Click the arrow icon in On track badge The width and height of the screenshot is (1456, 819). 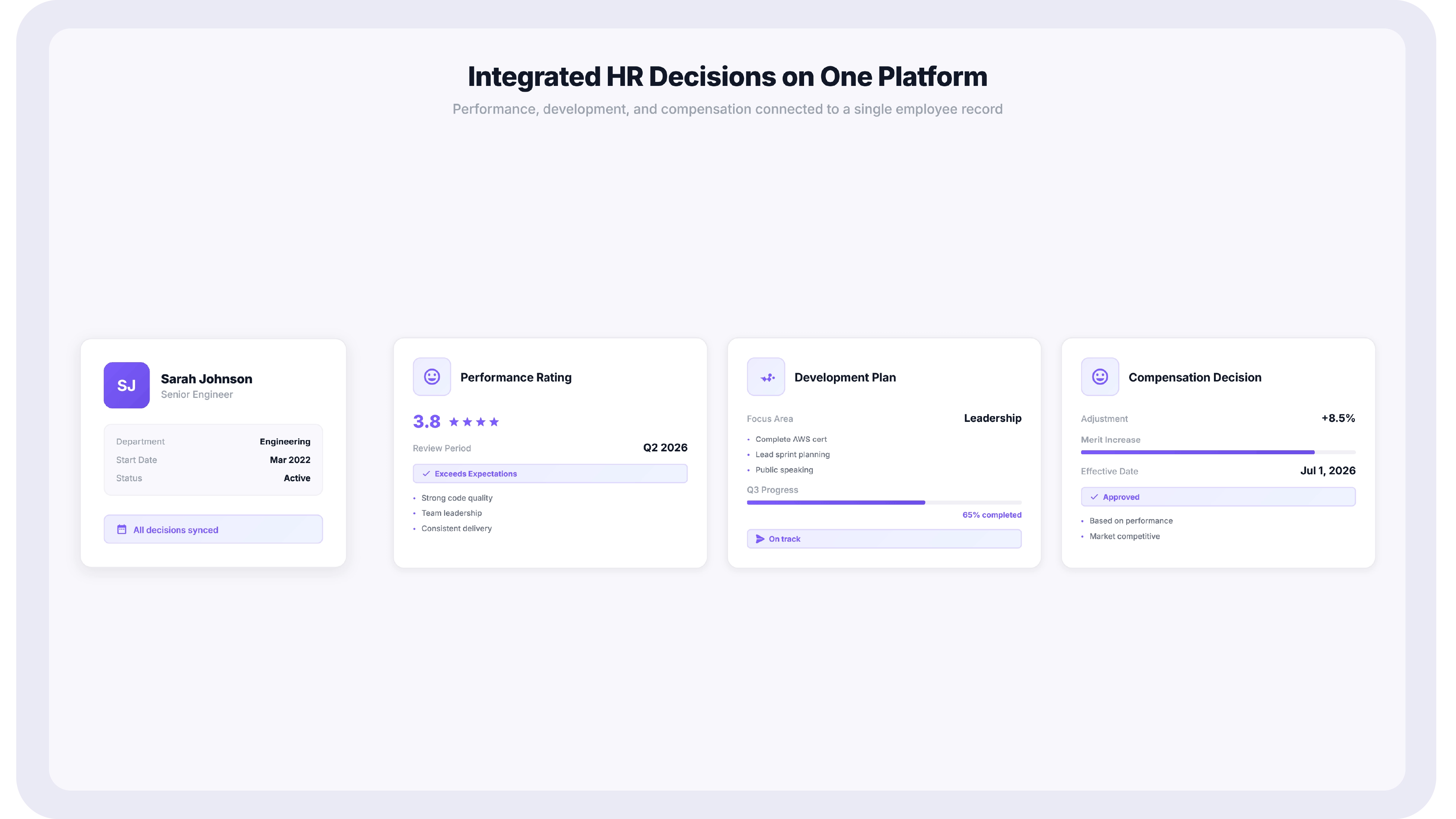(x=760, y=539)
